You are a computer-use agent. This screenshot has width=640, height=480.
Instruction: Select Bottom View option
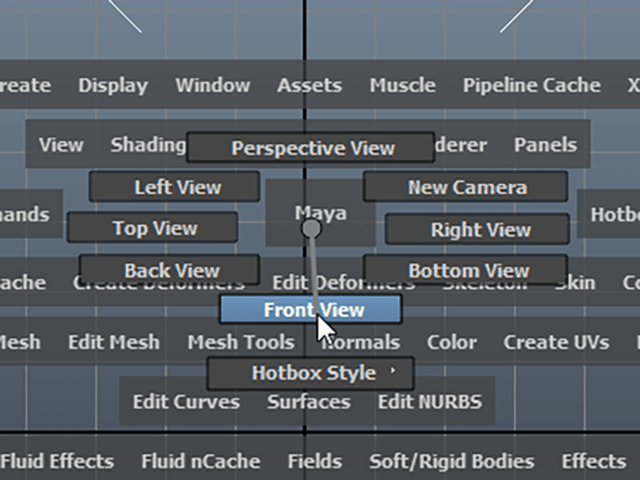click(x=468, y=270)
